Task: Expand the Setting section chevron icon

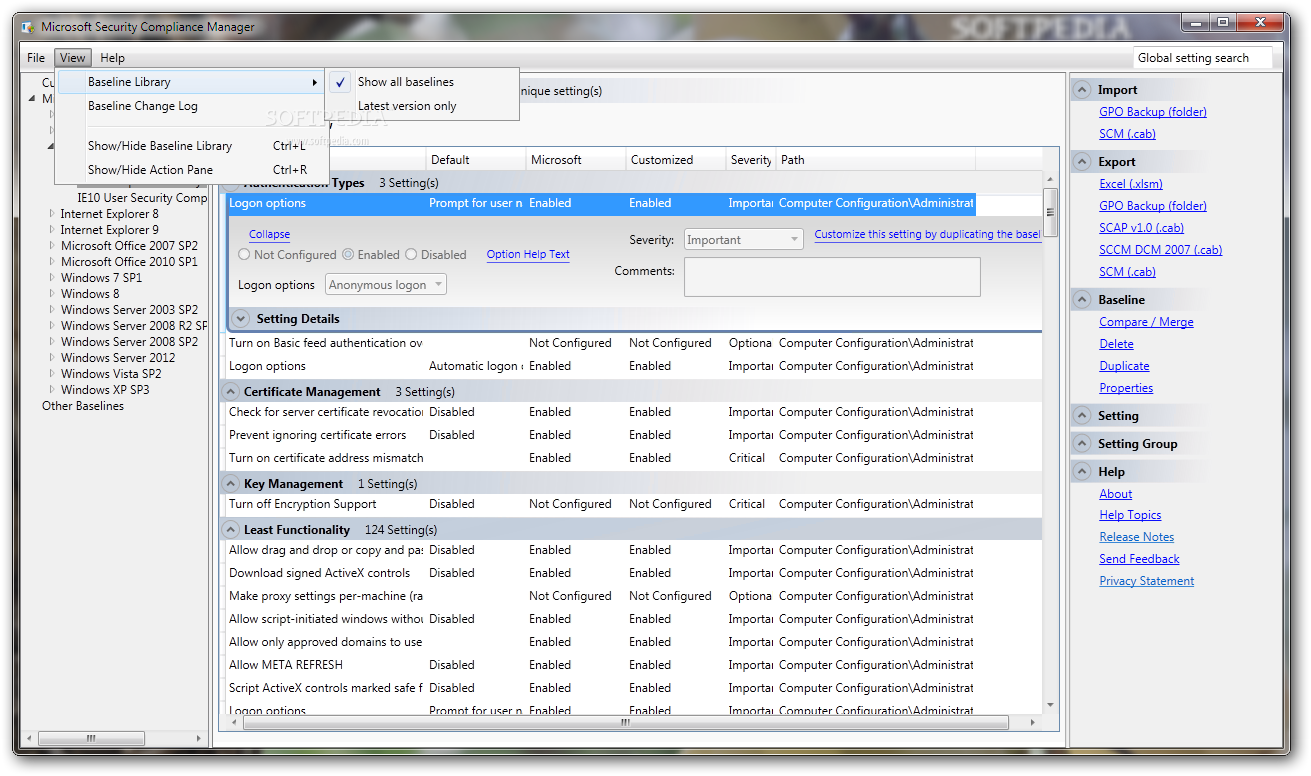Action: coord(1082,416)
